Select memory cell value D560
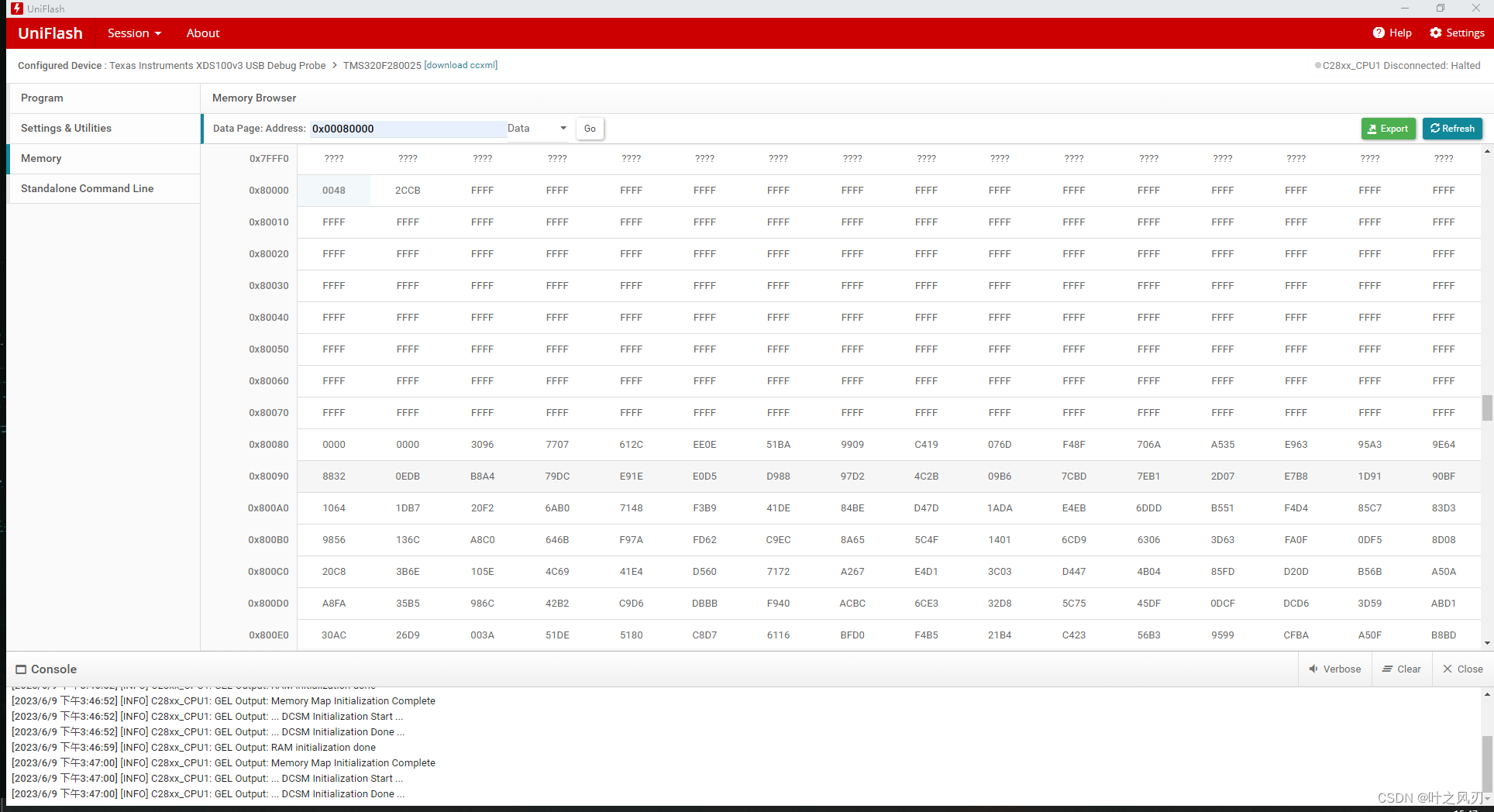 [704, 572]
